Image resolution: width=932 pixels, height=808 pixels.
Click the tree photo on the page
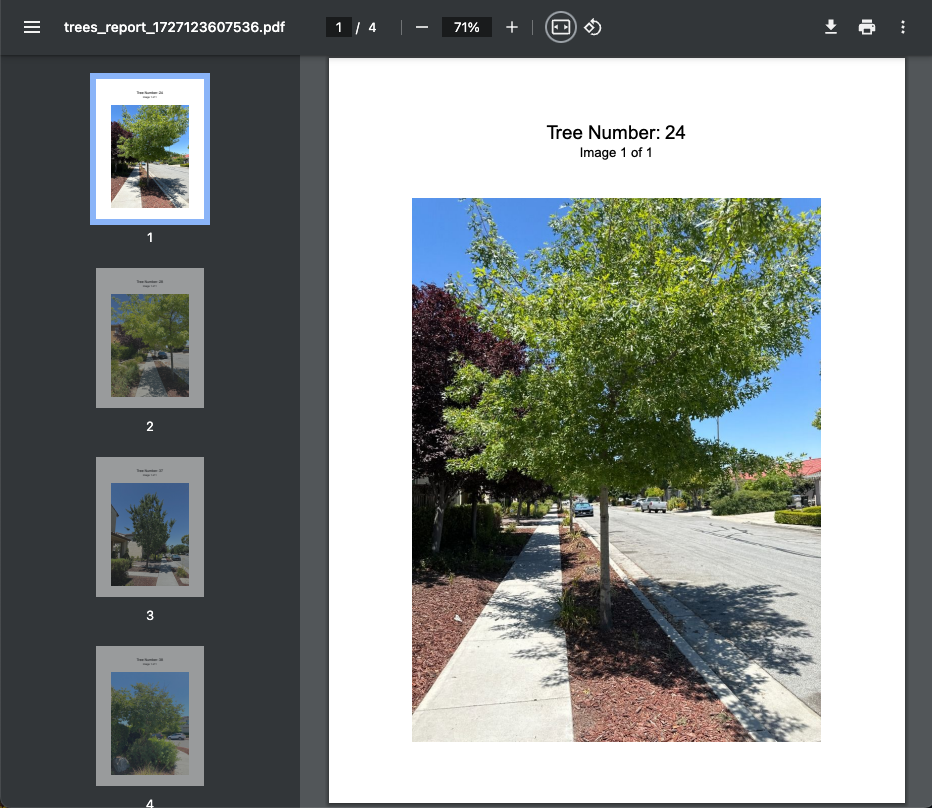pyautogui.click(x=616, y=469)
